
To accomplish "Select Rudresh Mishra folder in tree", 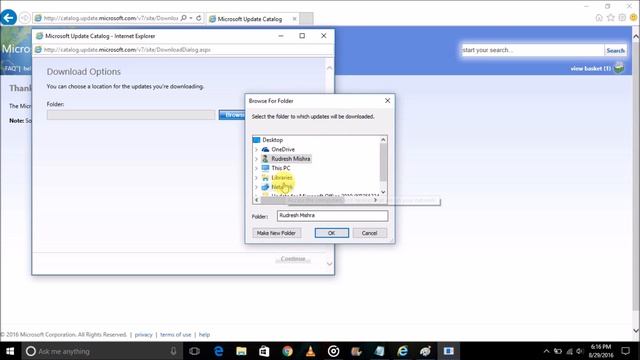I will click(291, 159).
